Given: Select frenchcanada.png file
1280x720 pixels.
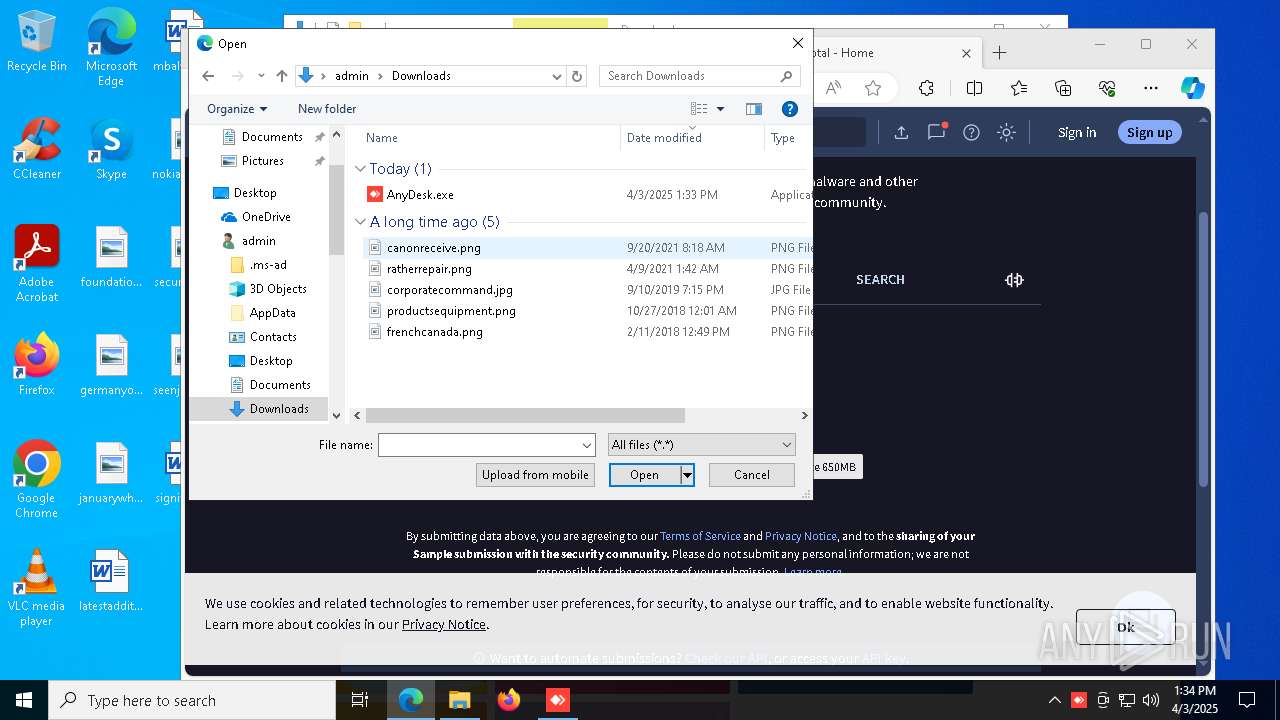Looking at the screenshot, I should (x=434, y=332).
